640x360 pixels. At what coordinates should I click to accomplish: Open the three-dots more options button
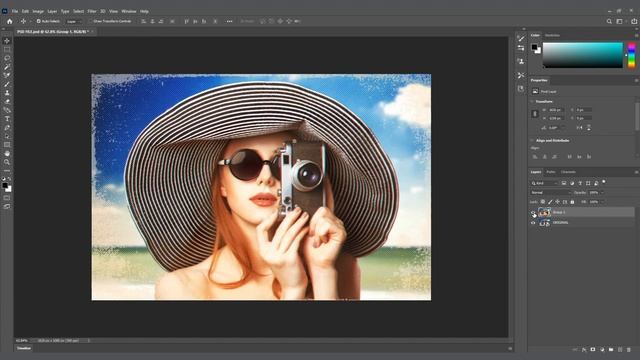click(229, 21)
